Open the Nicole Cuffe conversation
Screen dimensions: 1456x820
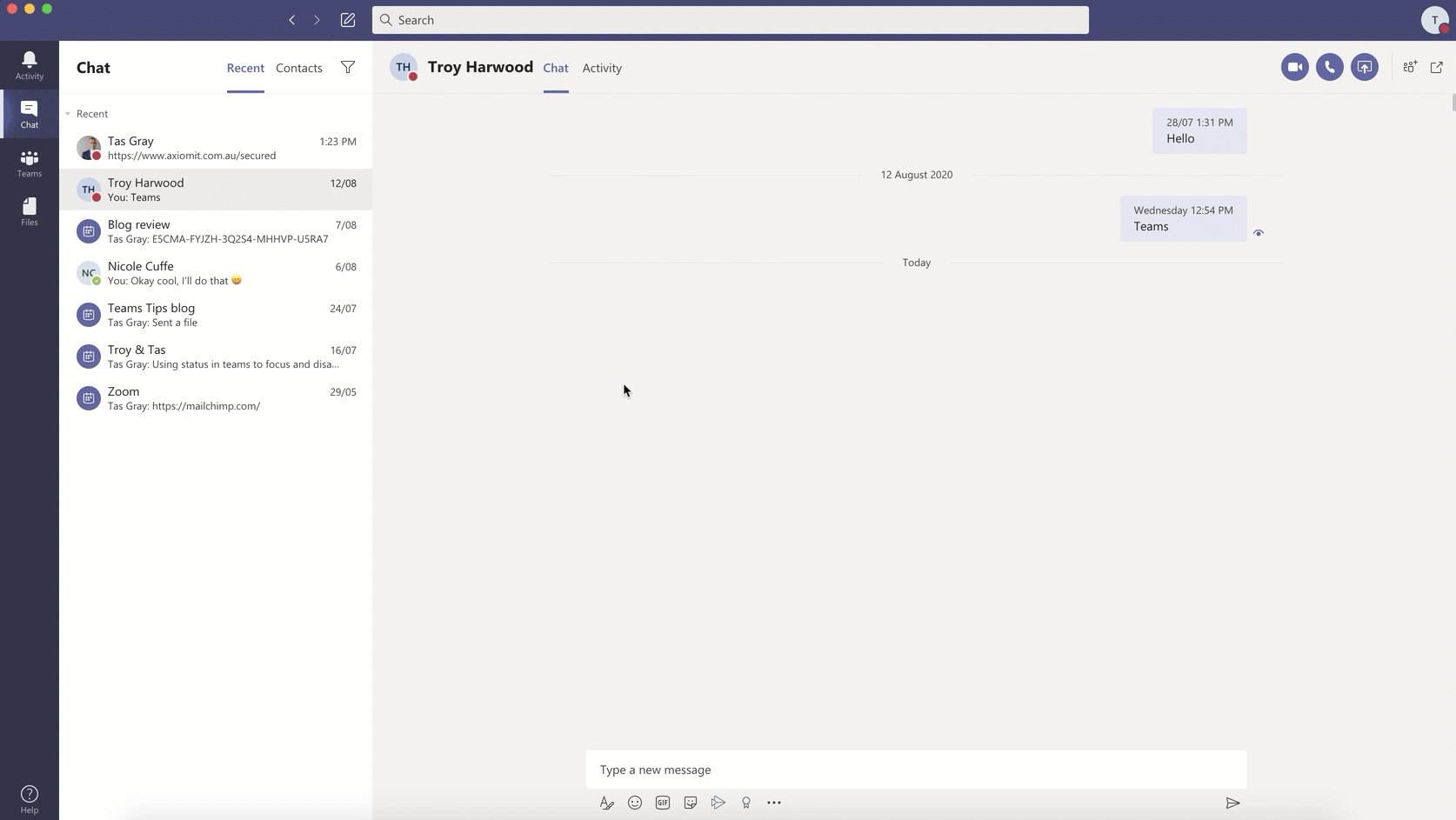(216, 273)
